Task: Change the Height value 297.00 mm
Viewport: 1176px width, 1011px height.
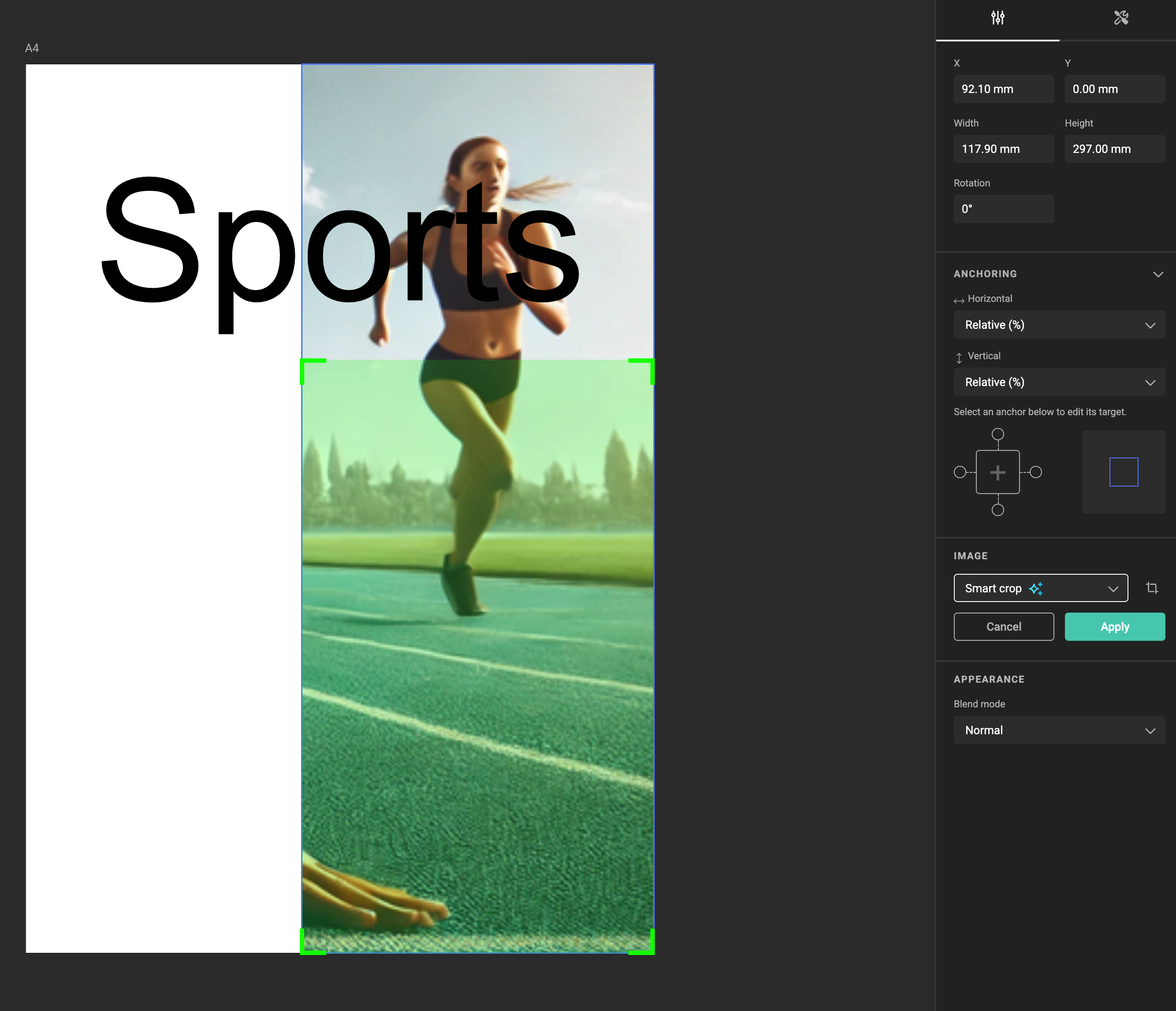Action: click(x=1114, y=149)
